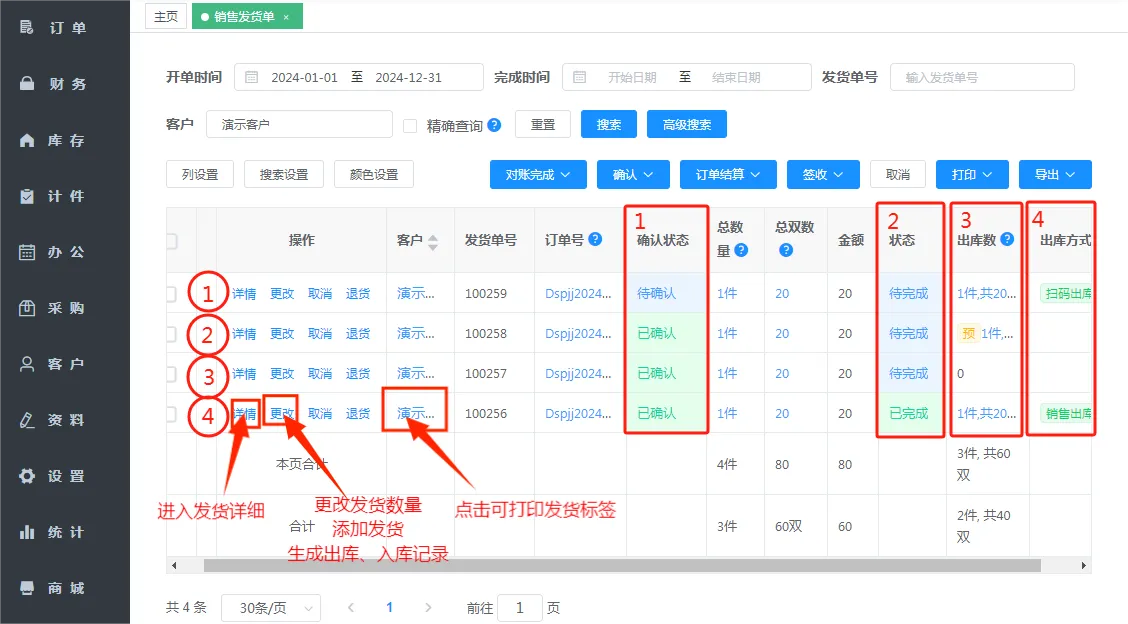Open the 设置 gear icon

pos(27,476)
